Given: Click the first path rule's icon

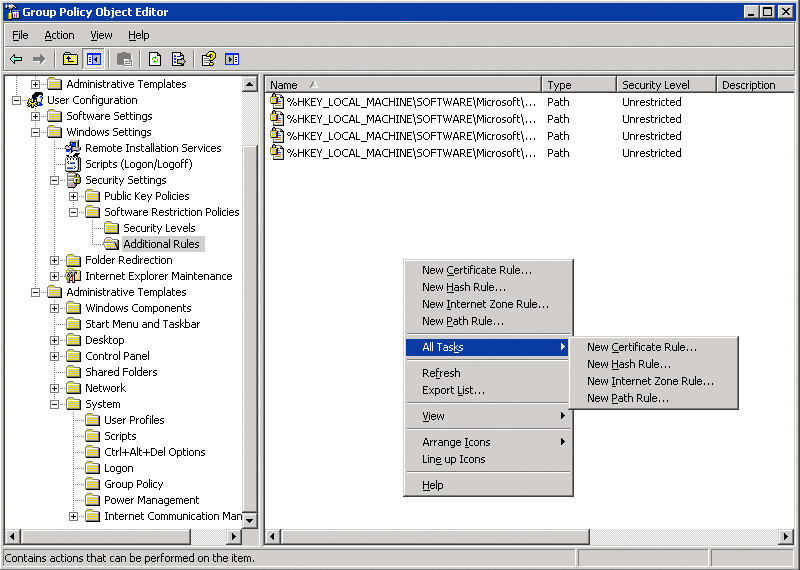Looking at the screenshot, I should click(x=277, y=101).
